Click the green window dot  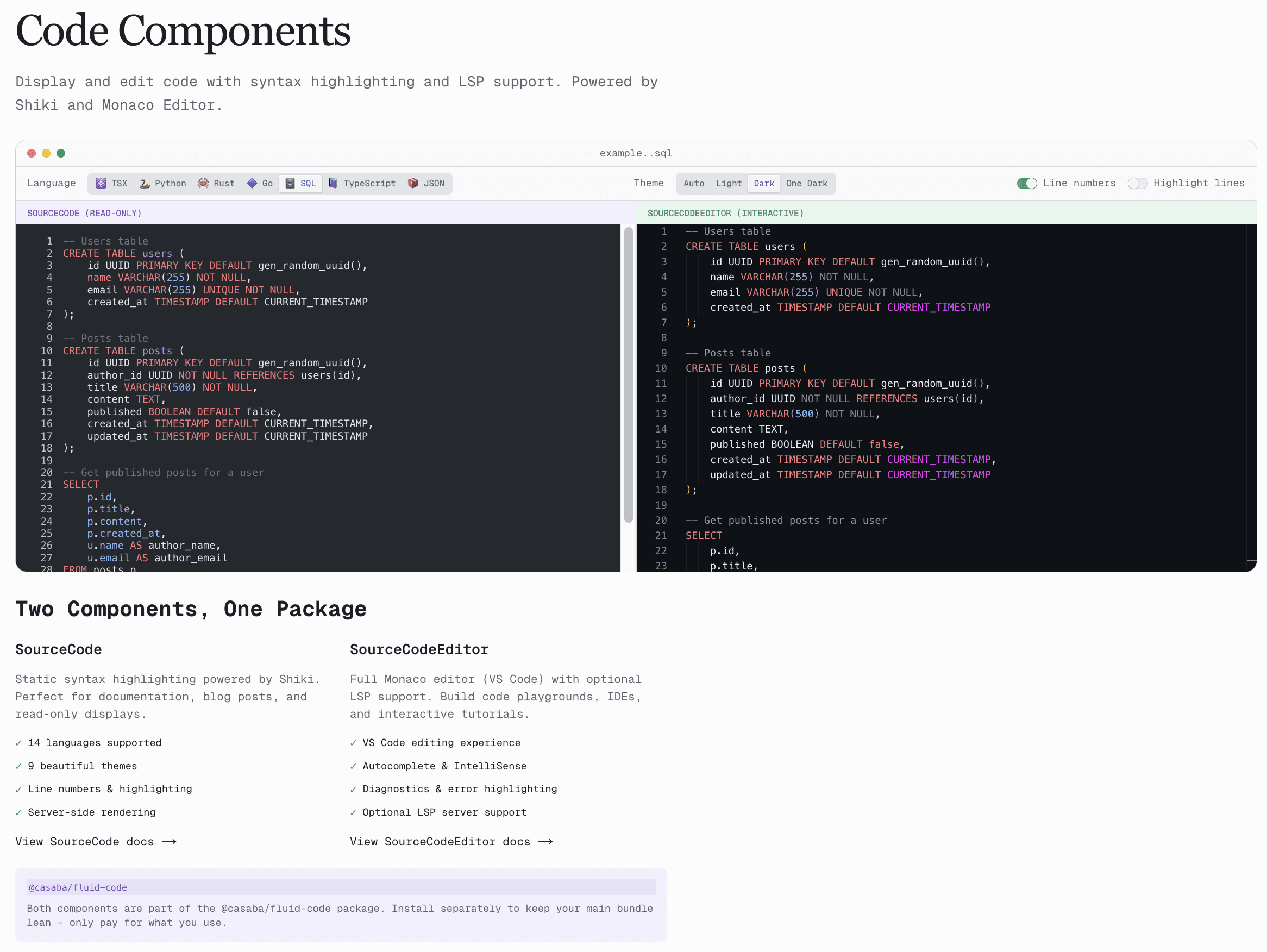[x=61, y=153]
